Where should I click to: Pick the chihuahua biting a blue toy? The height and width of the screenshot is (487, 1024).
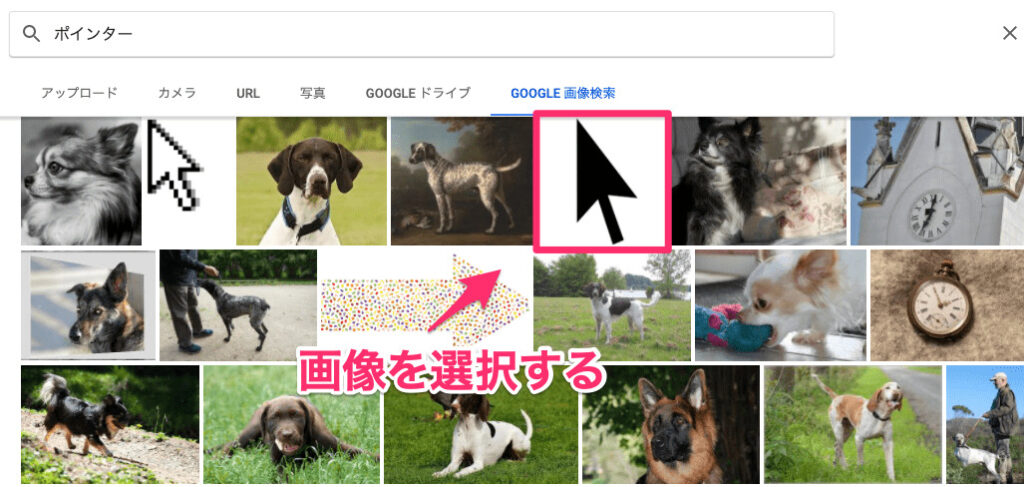coord(780,305)
